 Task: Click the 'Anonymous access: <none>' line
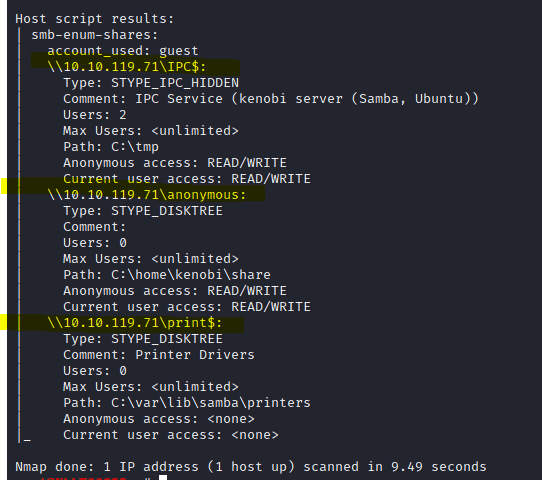(159, 419)
